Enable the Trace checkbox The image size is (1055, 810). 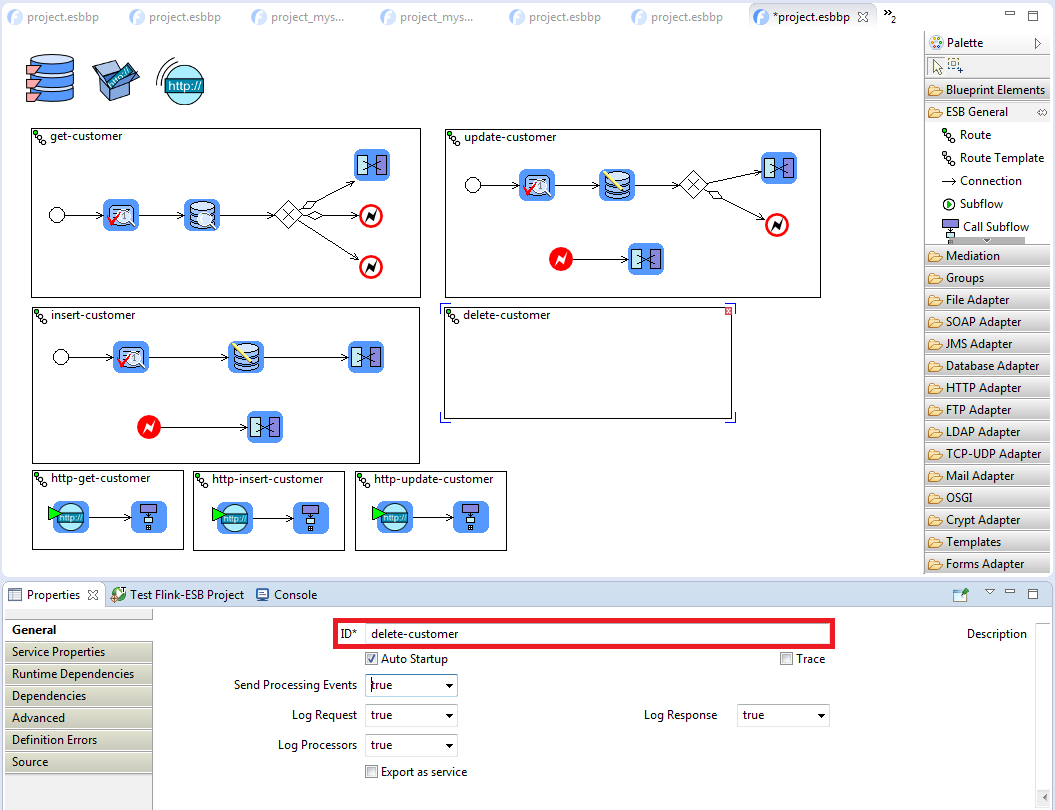[x=787, y=659]
